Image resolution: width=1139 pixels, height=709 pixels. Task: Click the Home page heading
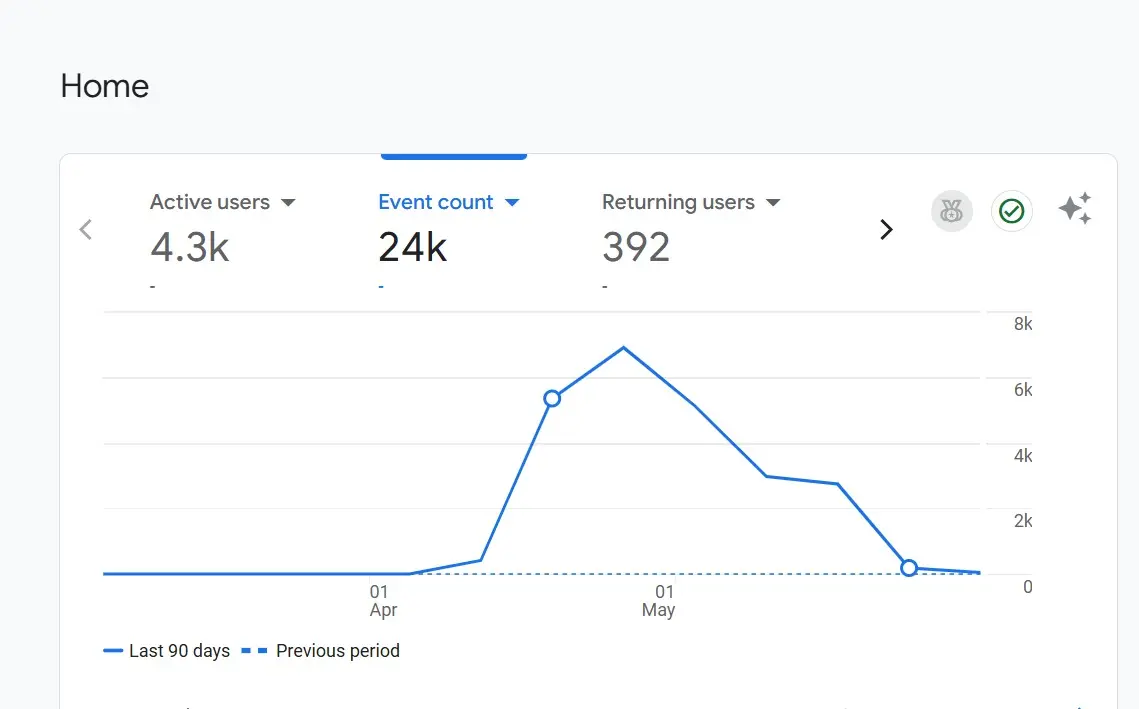105,86
